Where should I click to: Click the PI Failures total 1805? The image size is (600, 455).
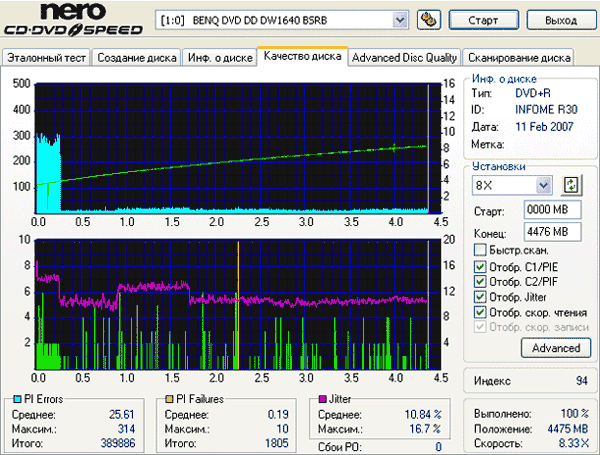click(277, 443)
